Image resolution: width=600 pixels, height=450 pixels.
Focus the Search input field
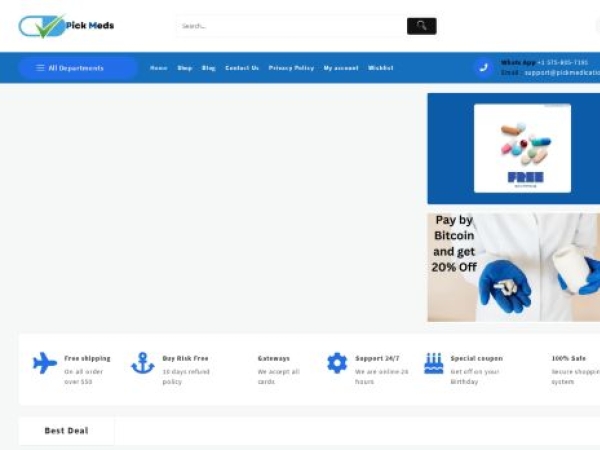(x=291, y=26)
